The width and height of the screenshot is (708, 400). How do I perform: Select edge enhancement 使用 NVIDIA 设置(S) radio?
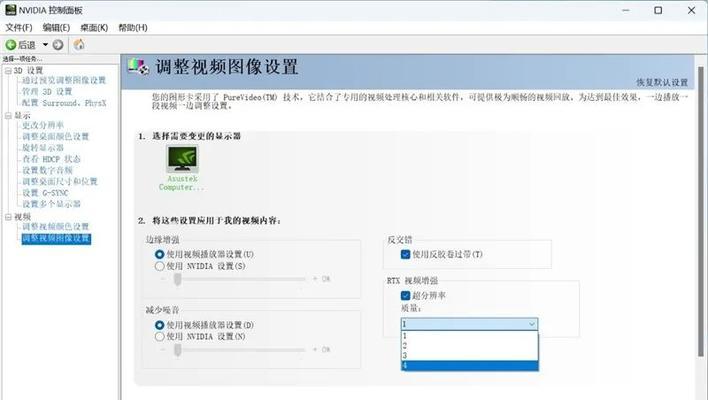pos(159,266)
